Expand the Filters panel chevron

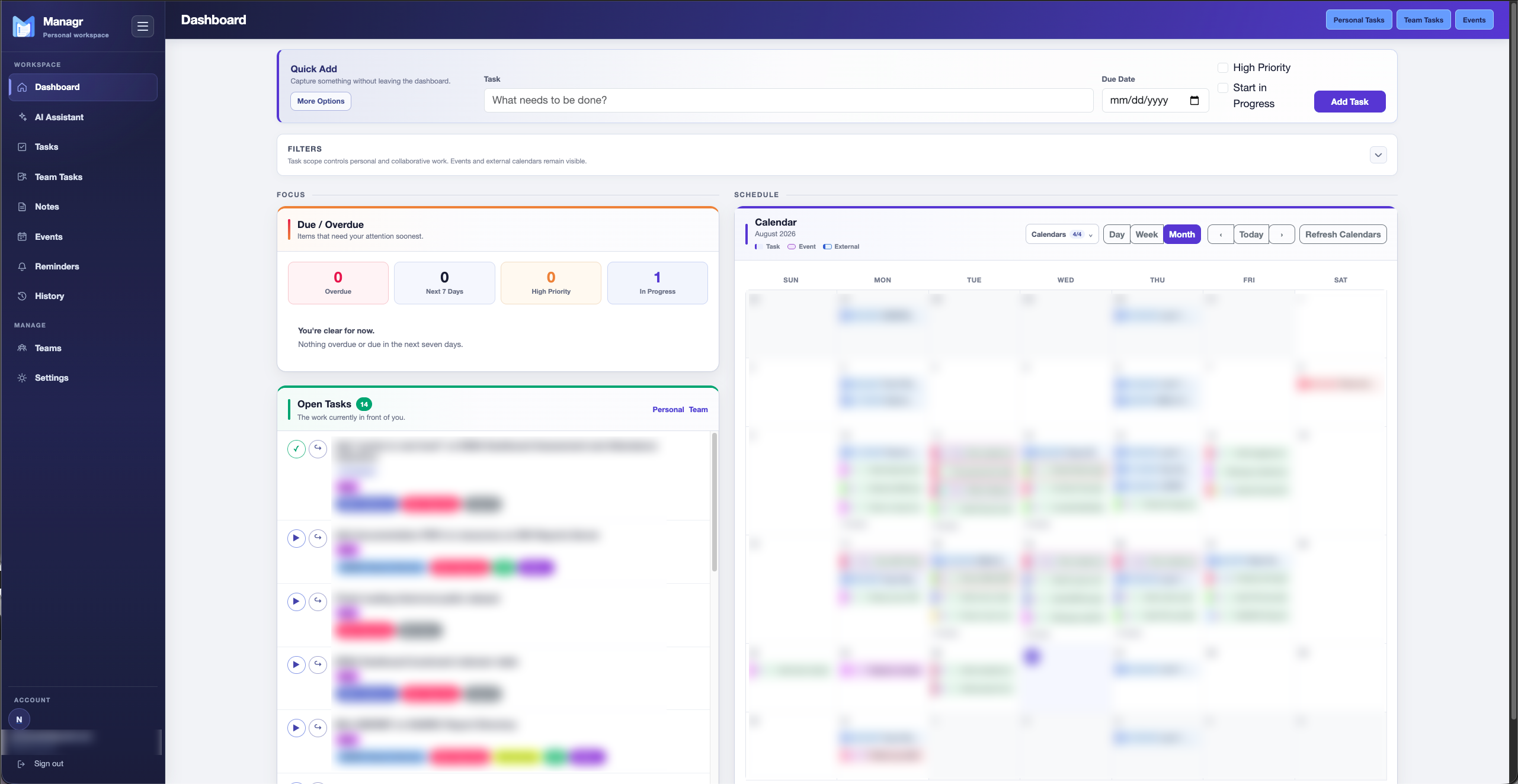pyautogui.click(x=1378, y=155)
